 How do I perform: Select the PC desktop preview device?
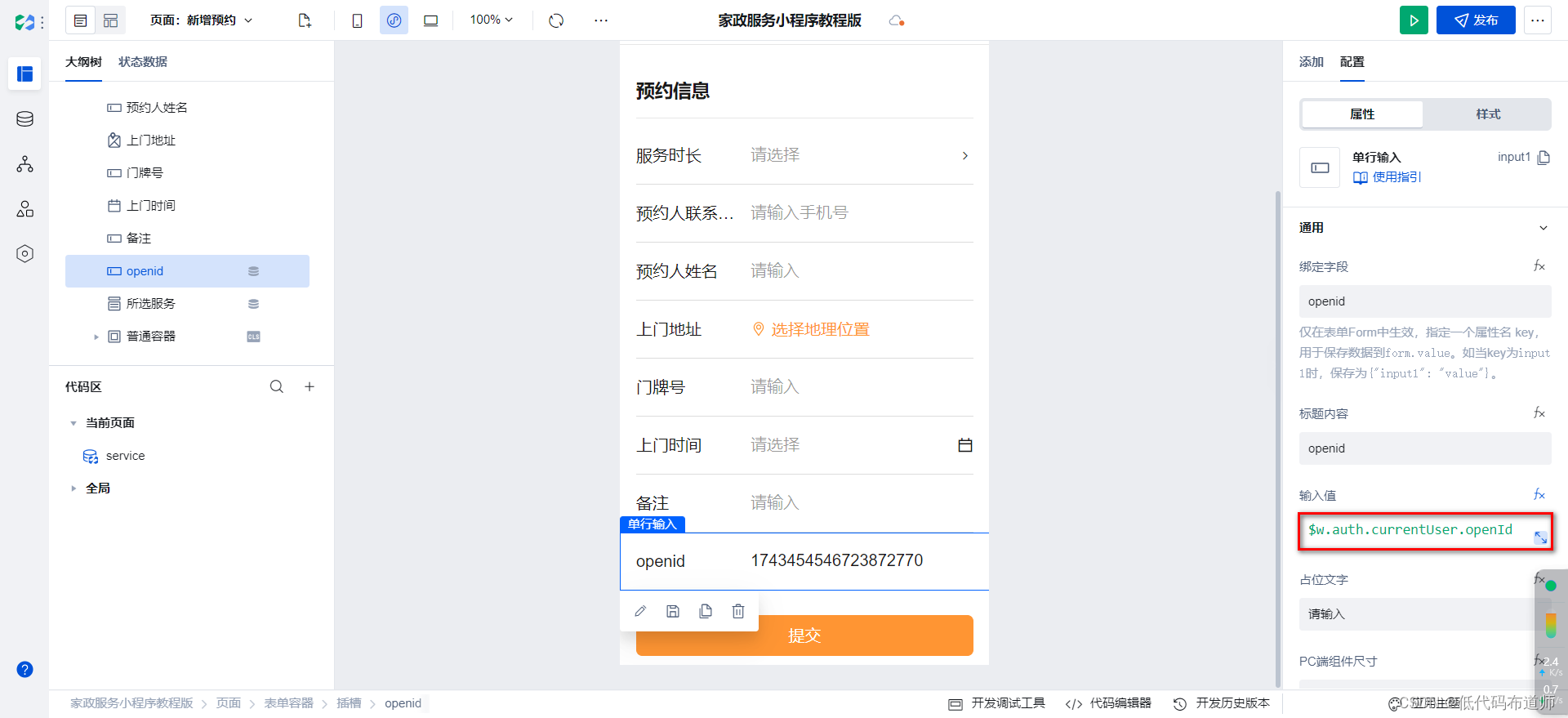[430, 20]
